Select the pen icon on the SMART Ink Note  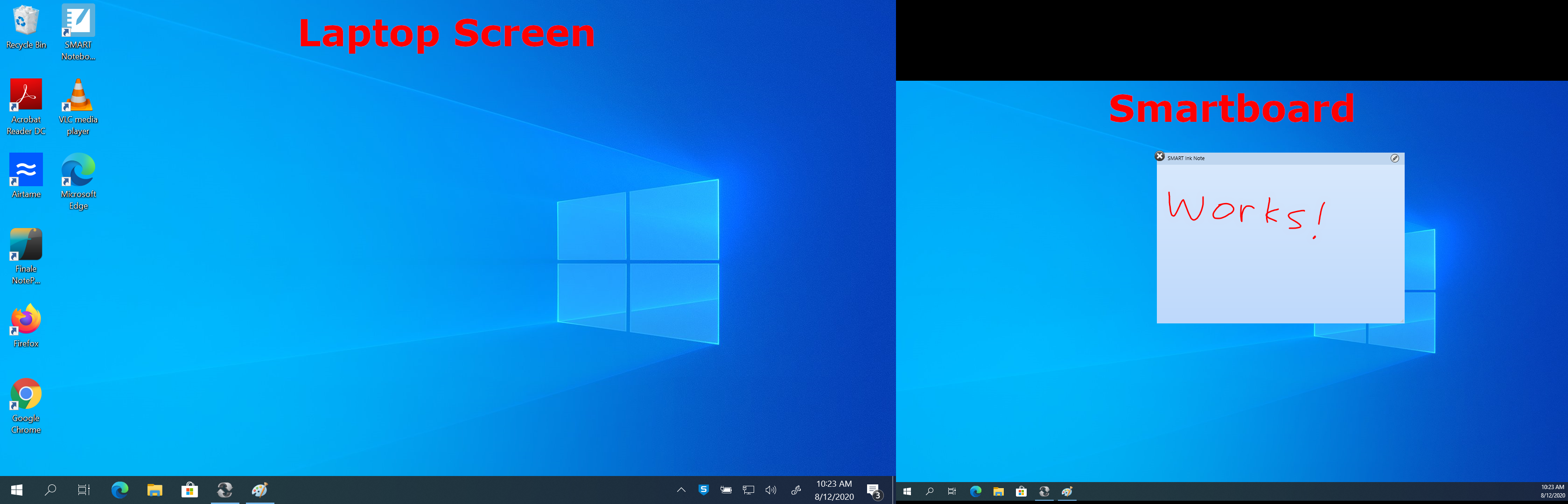pyautogui.click(x=1396, y=158)
